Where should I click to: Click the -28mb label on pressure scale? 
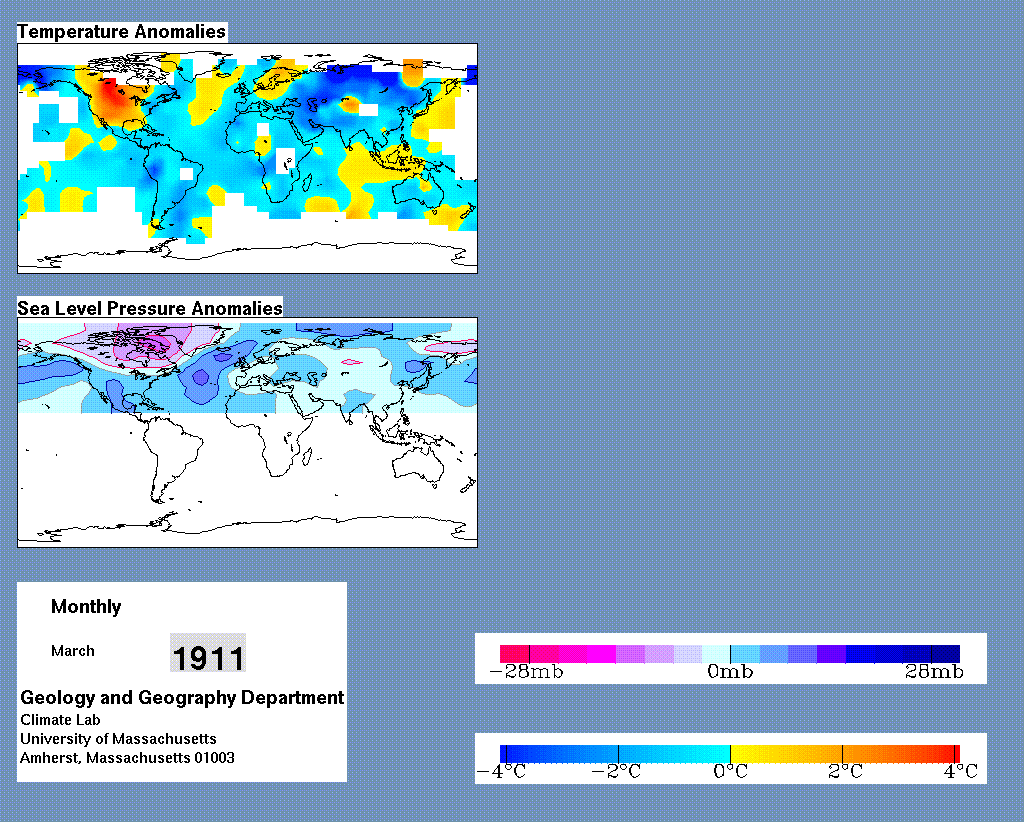tap(526, 672)
